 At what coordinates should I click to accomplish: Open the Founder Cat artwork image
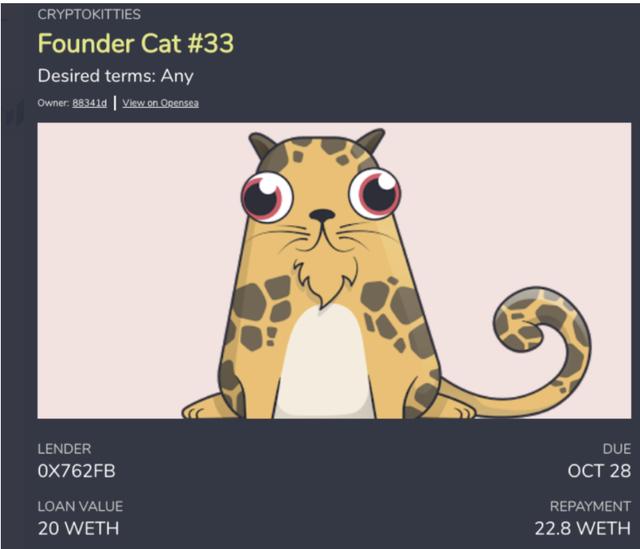[334, 270]
